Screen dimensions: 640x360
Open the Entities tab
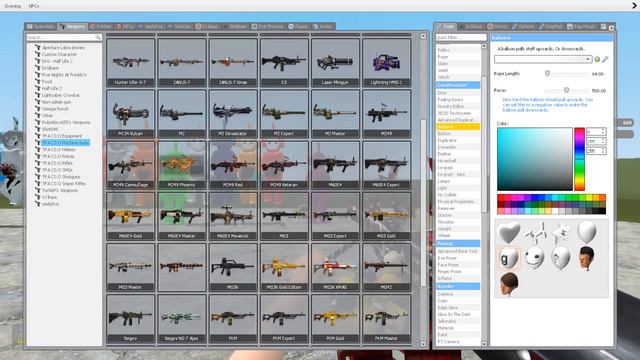[x=100, y=27]
